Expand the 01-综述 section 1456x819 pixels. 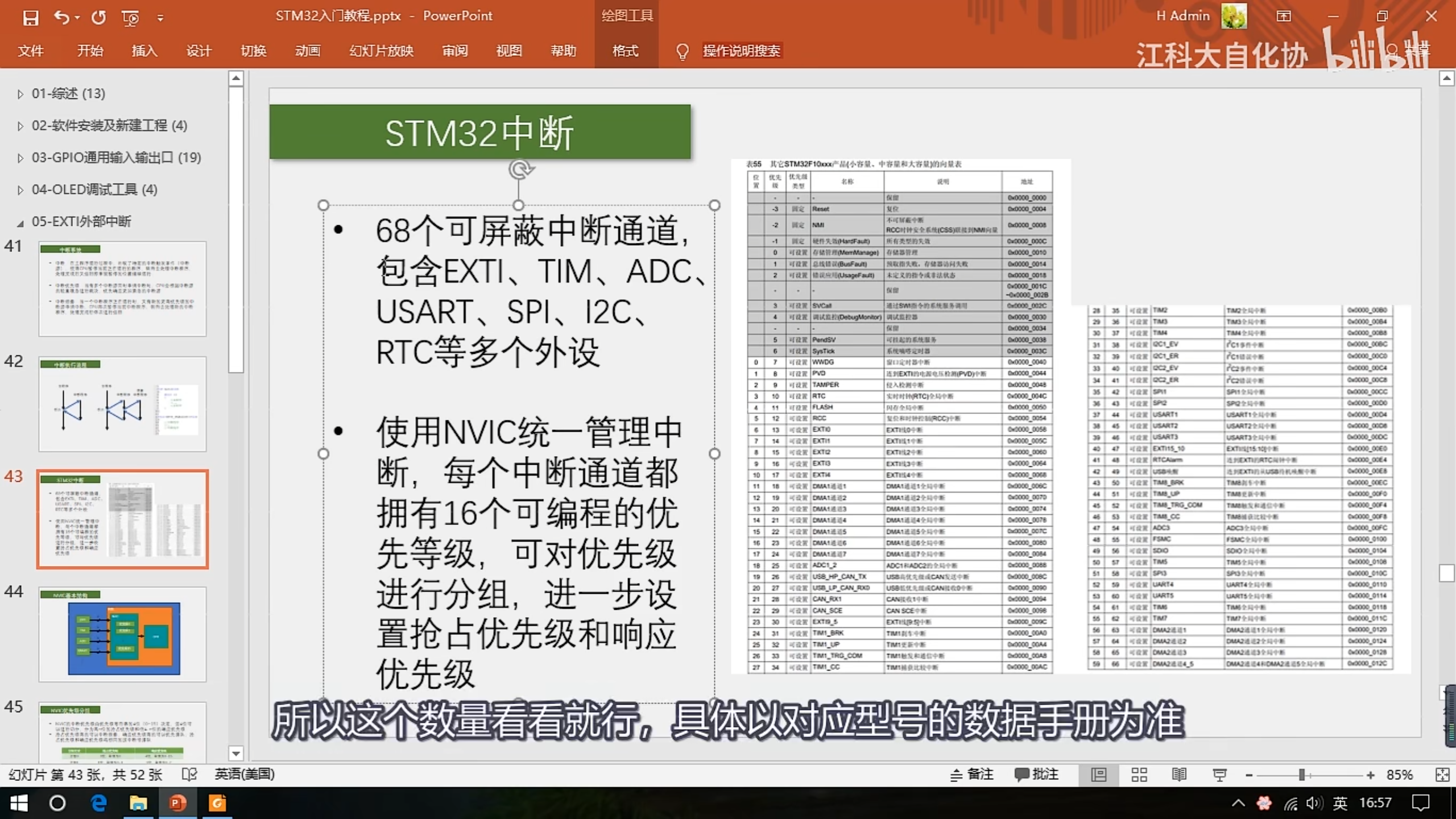coord(20,94)
